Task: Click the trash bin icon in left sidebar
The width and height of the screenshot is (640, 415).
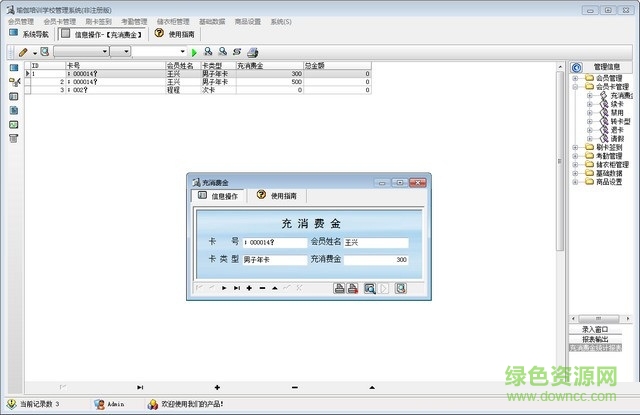Action: click(x=13, y=138)
